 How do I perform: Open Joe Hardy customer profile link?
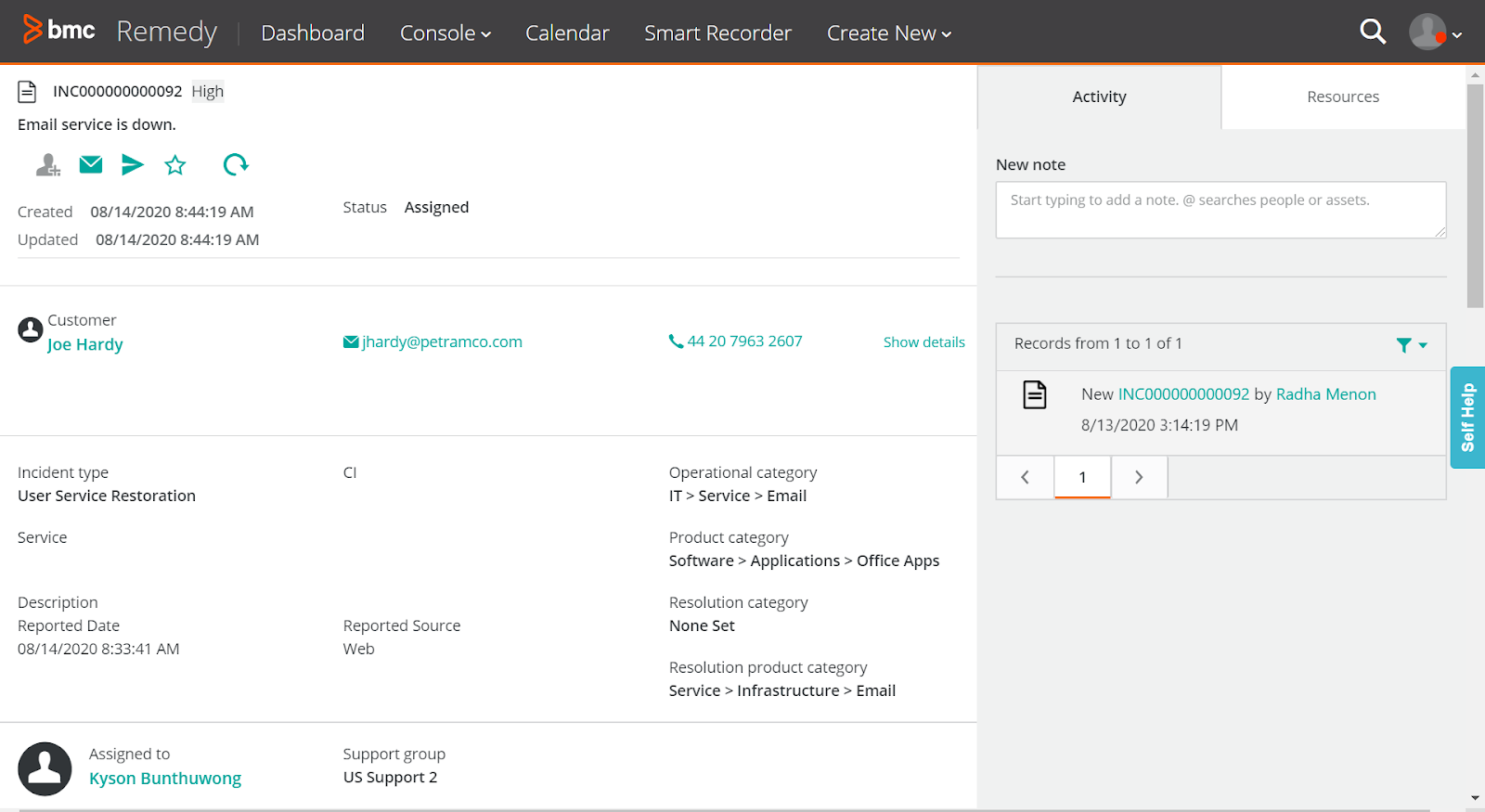(x=85, y=344)
